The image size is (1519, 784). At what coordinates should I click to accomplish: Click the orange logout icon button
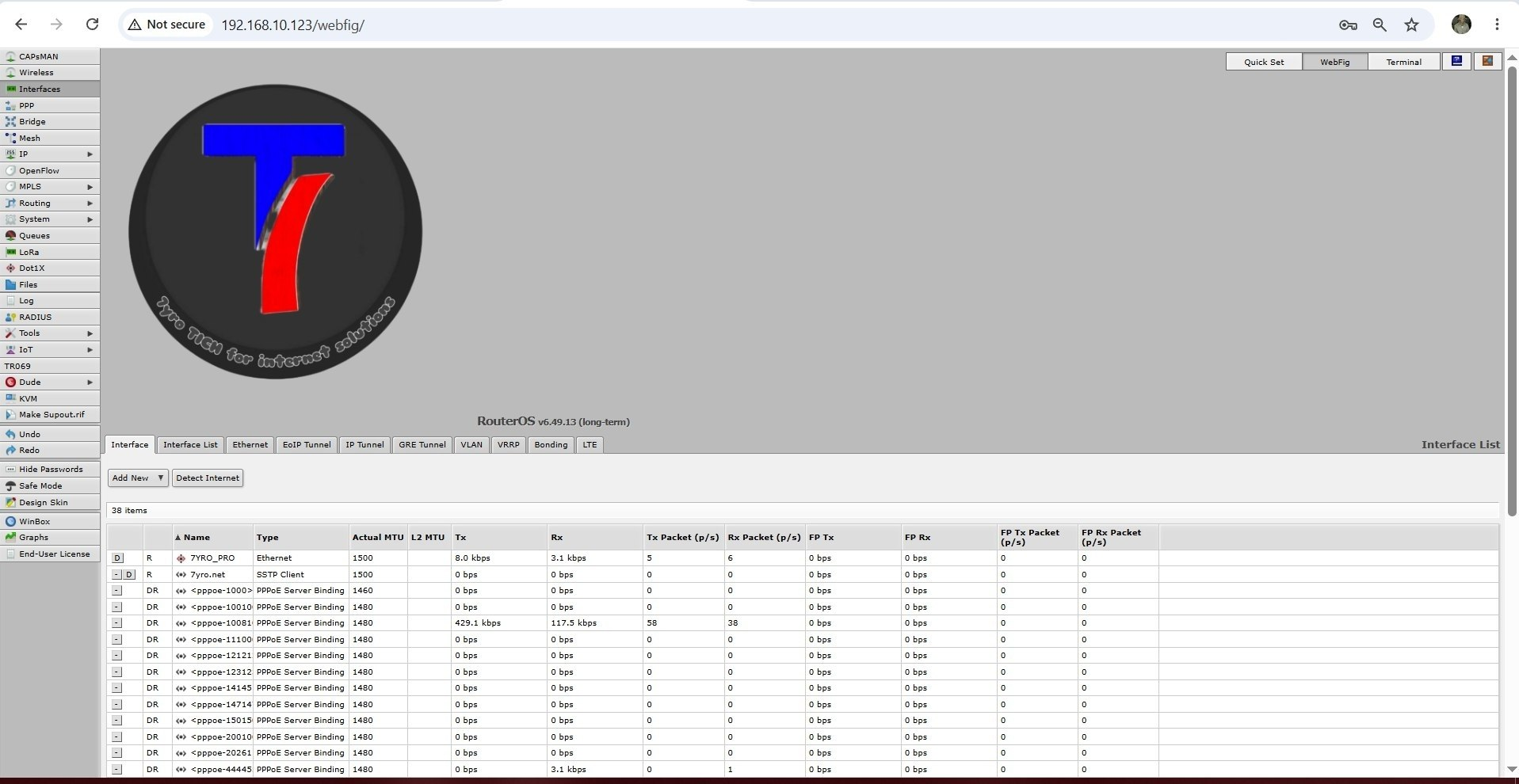(x=1487, y=61)
